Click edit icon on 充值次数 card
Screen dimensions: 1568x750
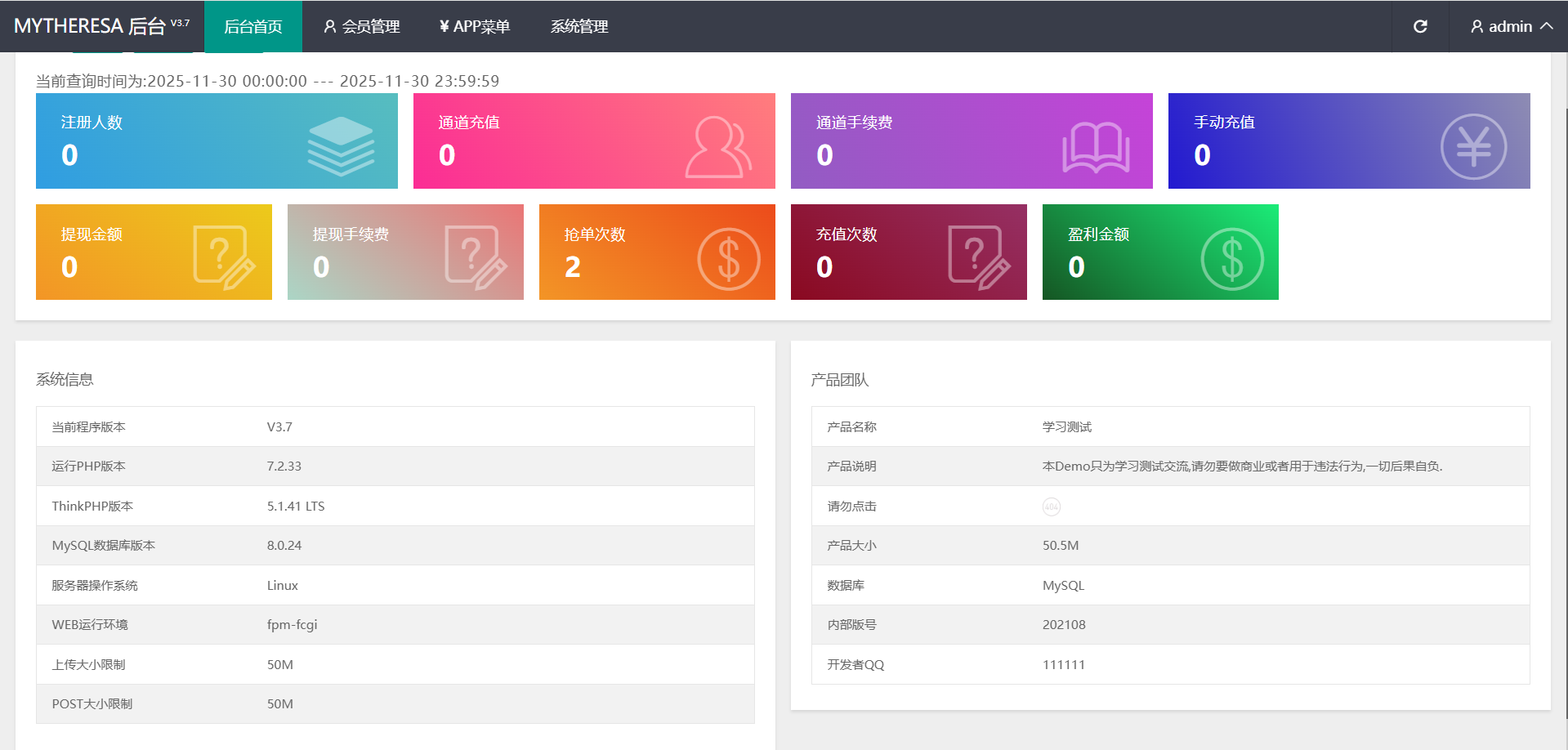pos(978,257)
